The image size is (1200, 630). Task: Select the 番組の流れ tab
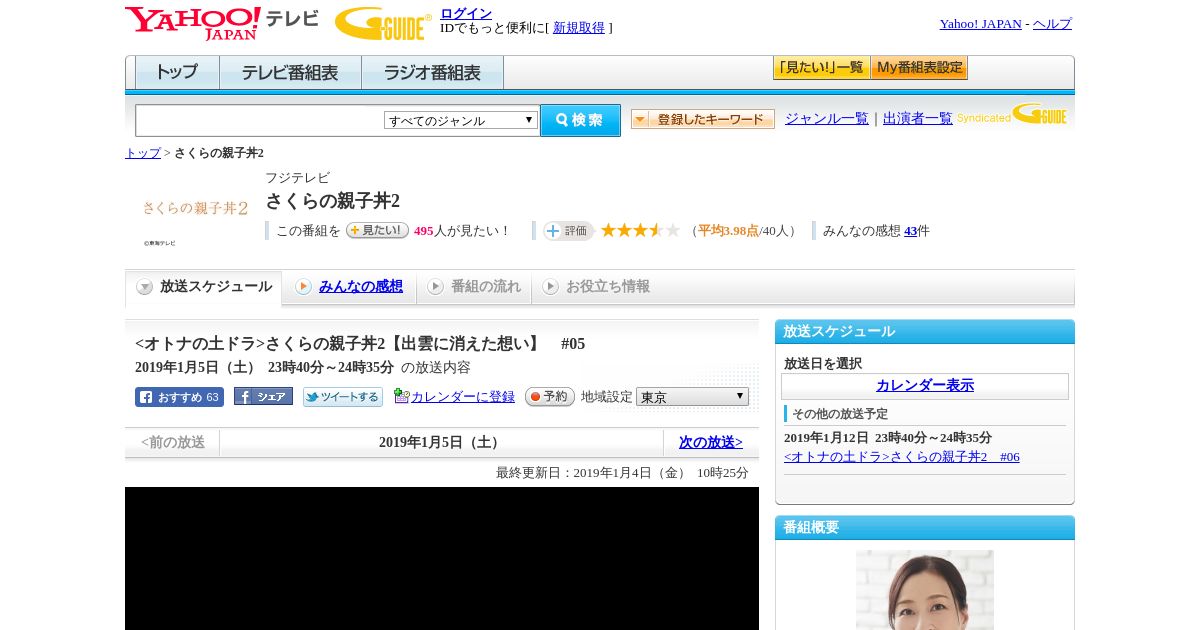[x=474, y=287]
